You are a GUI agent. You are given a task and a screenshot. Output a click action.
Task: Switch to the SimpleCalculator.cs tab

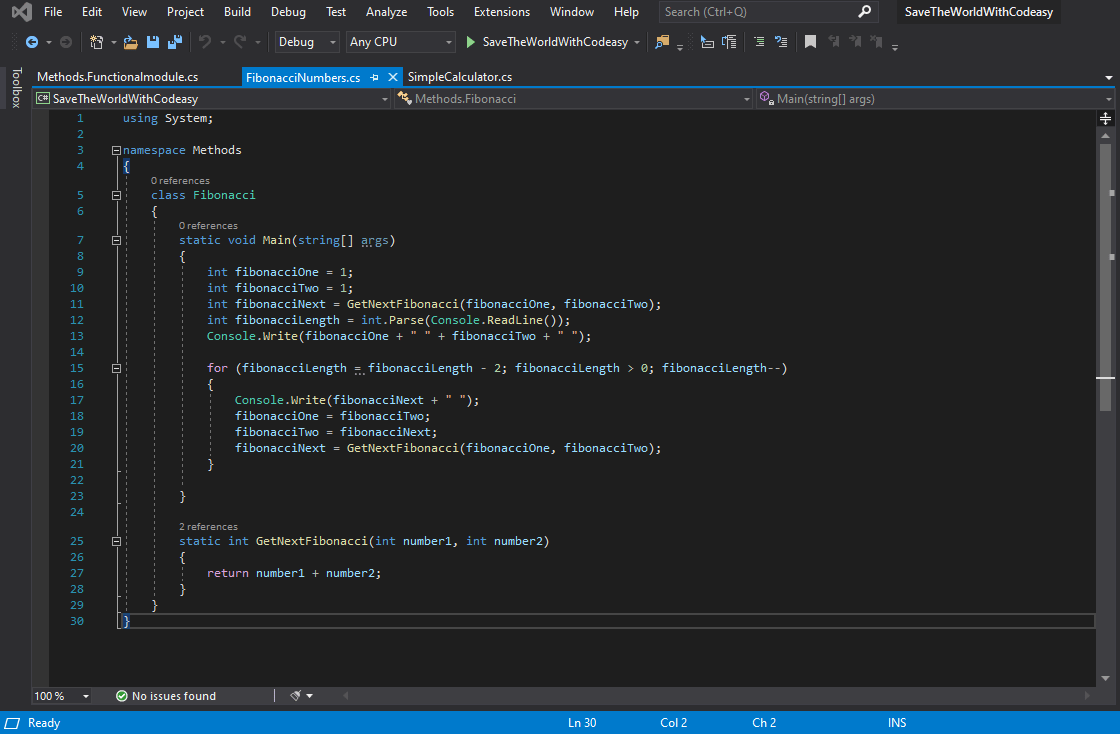click(x=460, y=77)
